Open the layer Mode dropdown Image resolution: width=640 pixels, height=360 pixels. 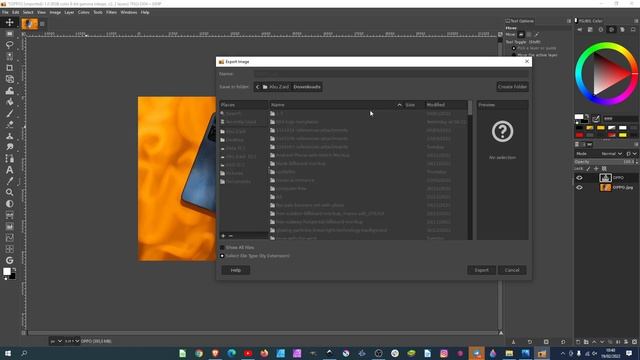611,154
